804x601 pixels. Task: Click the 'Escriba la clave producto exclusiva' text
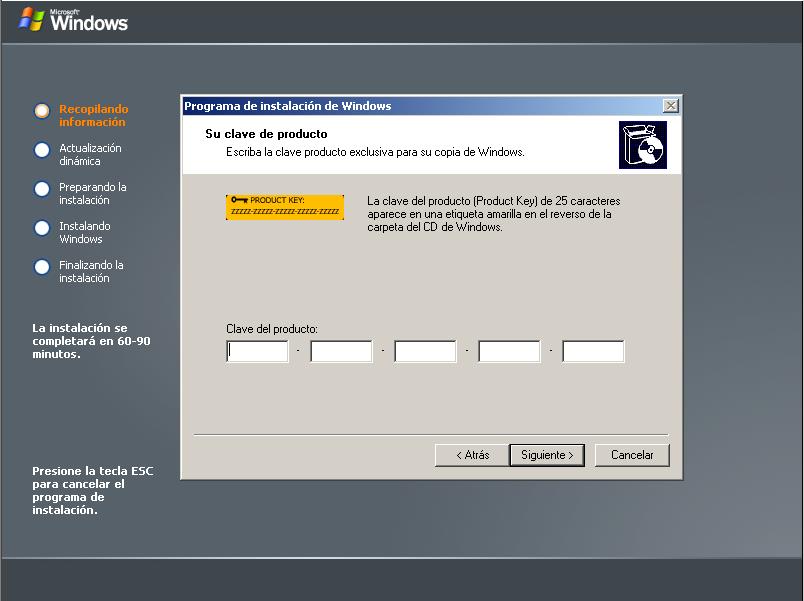click(375, 152)
